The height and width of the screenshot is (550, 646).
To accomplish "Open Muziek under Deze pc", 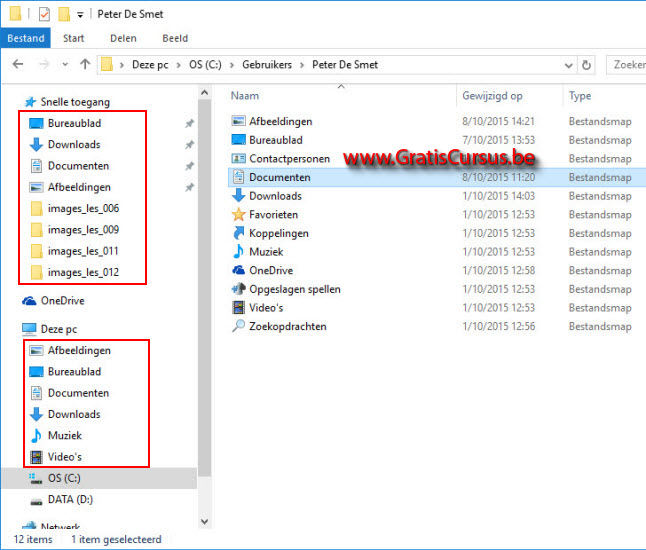I will pos(65,435).
